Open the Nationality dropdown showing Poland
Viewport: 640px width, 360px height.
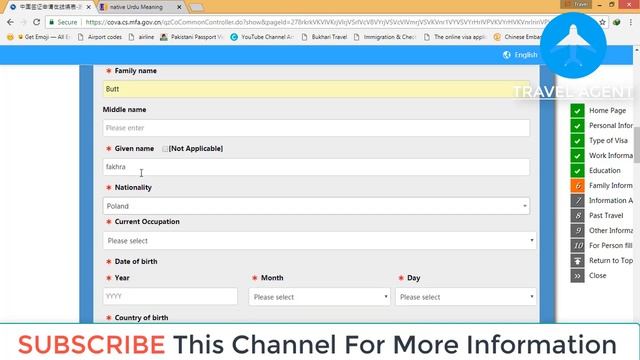coord(316,206)
